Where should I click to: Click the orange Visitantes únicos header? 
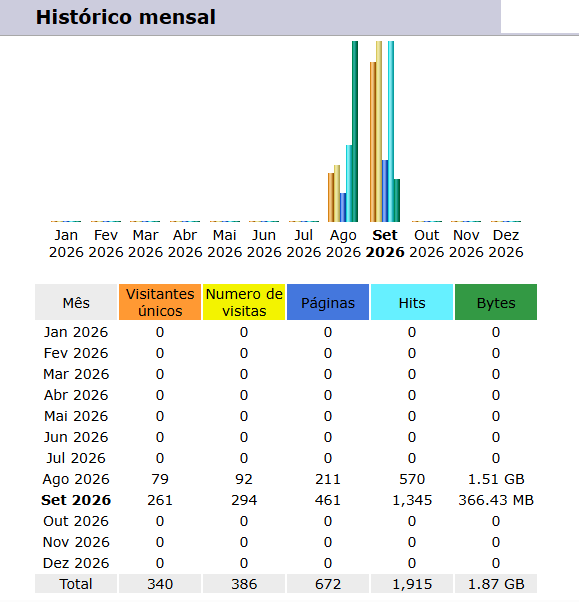[x=160, y=302]
